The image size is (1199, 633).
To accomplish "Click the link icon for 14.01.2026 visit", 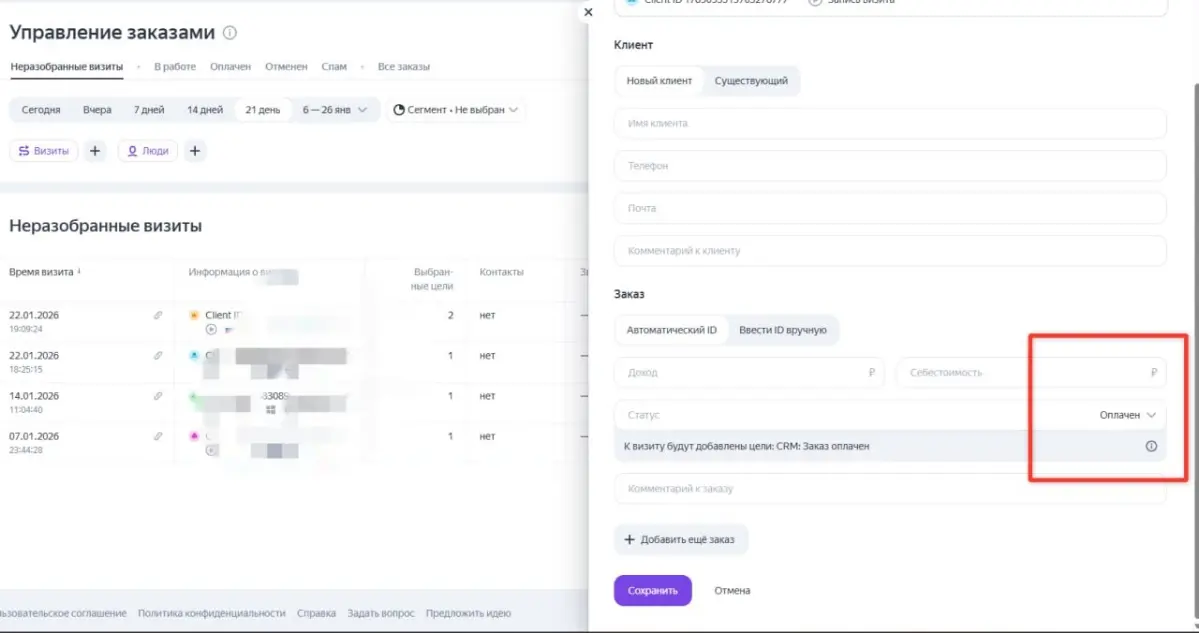I will point(158,396).
